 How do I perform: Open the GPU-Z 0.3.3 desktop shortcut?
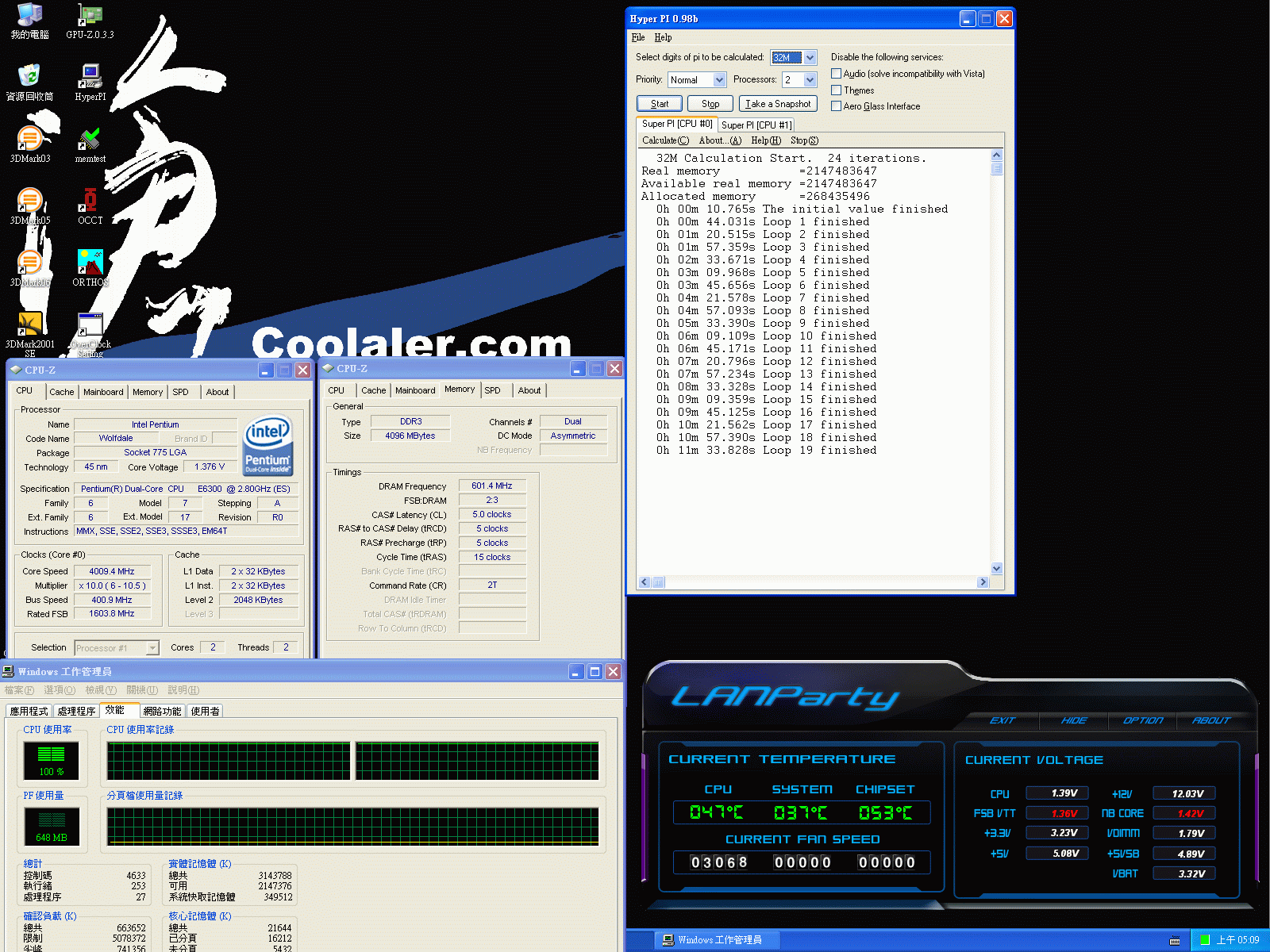tap(90, 21)
